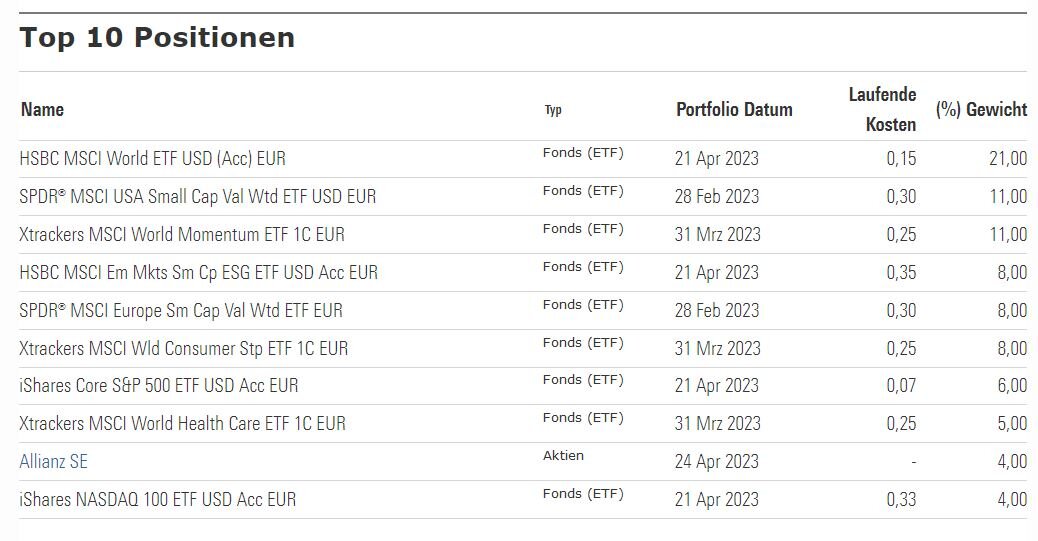Select HSBC MSCI World ETF USD row name
Viewport: 1038px width, 541px height.
(153, 159)
